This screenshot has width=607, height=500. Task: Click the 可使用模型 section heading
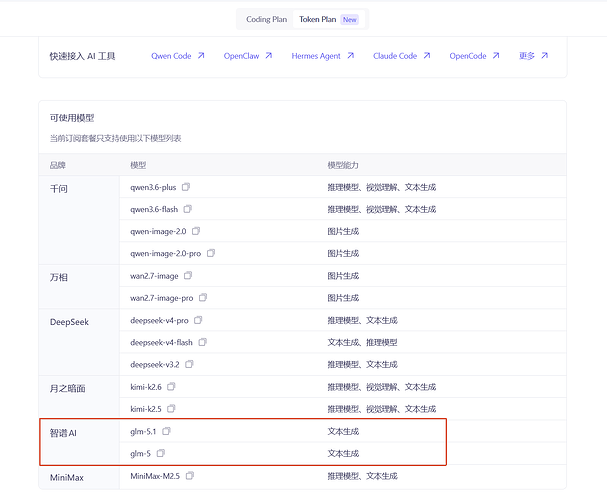(72, 118)
